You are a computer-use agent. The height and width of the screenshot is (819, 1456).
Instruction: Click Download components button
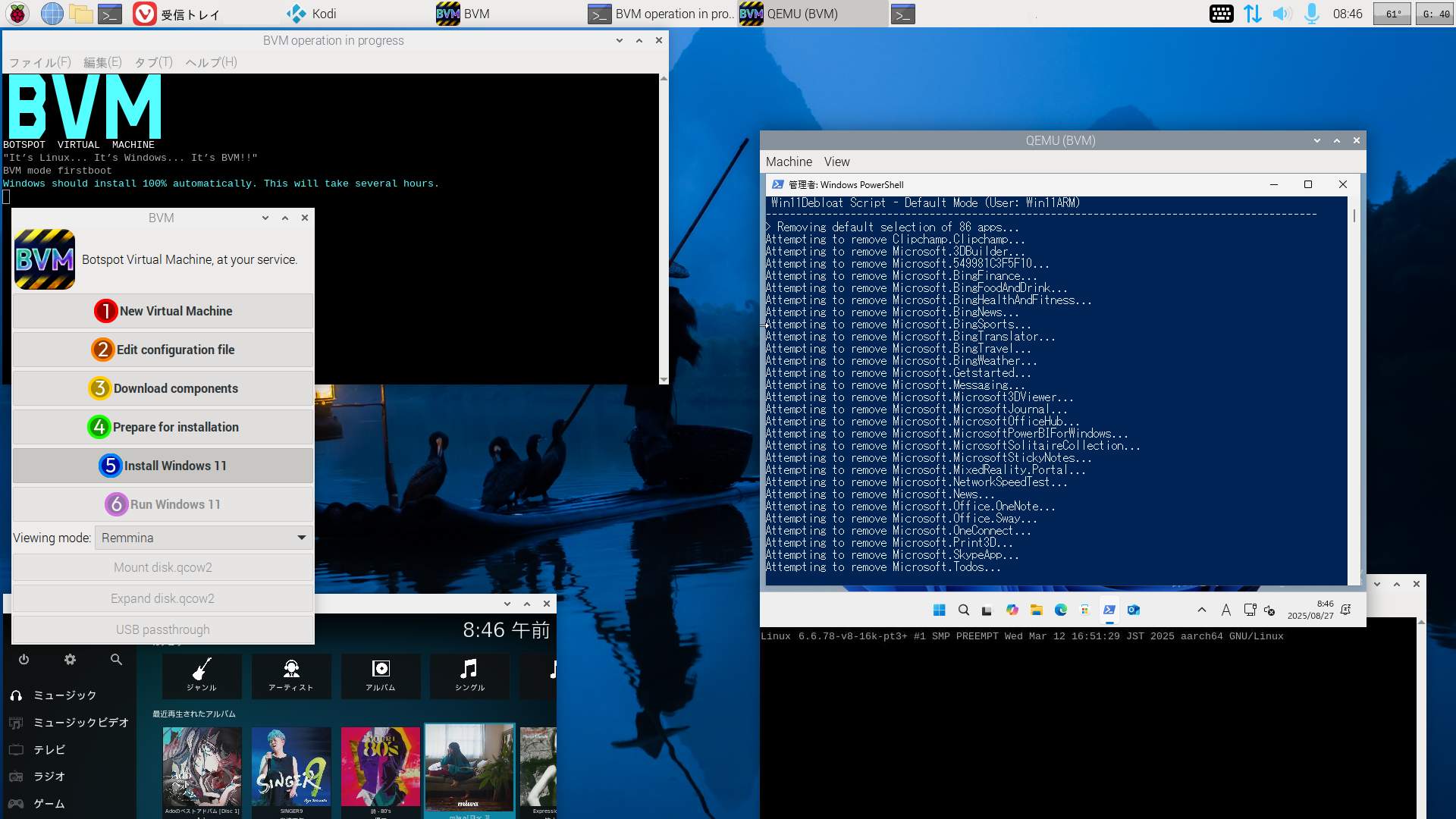(x=162, y=388)
